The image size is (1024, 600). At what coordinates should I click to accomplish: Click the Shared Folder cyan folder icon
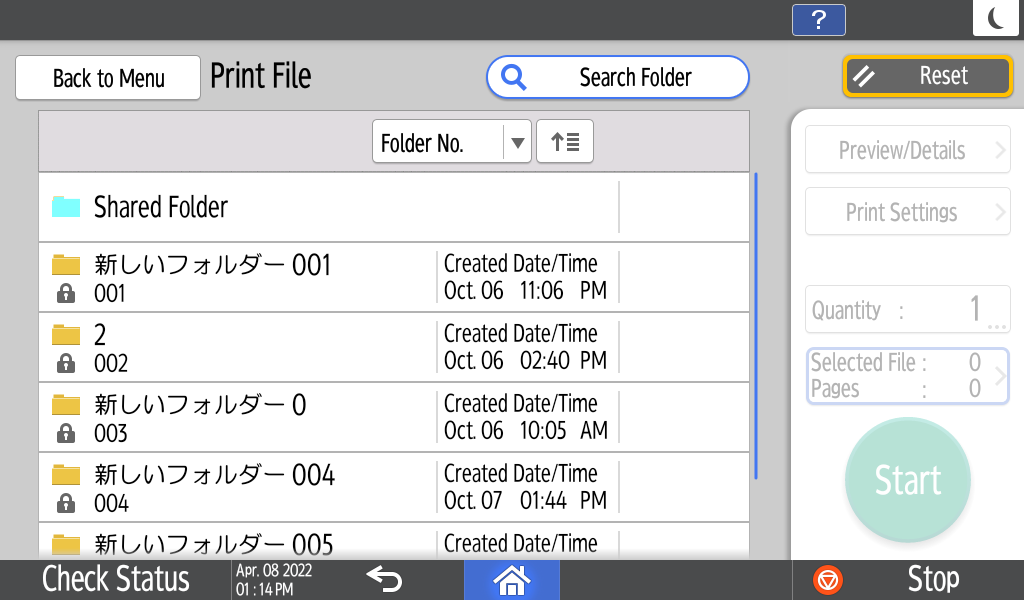pos(66,207)
